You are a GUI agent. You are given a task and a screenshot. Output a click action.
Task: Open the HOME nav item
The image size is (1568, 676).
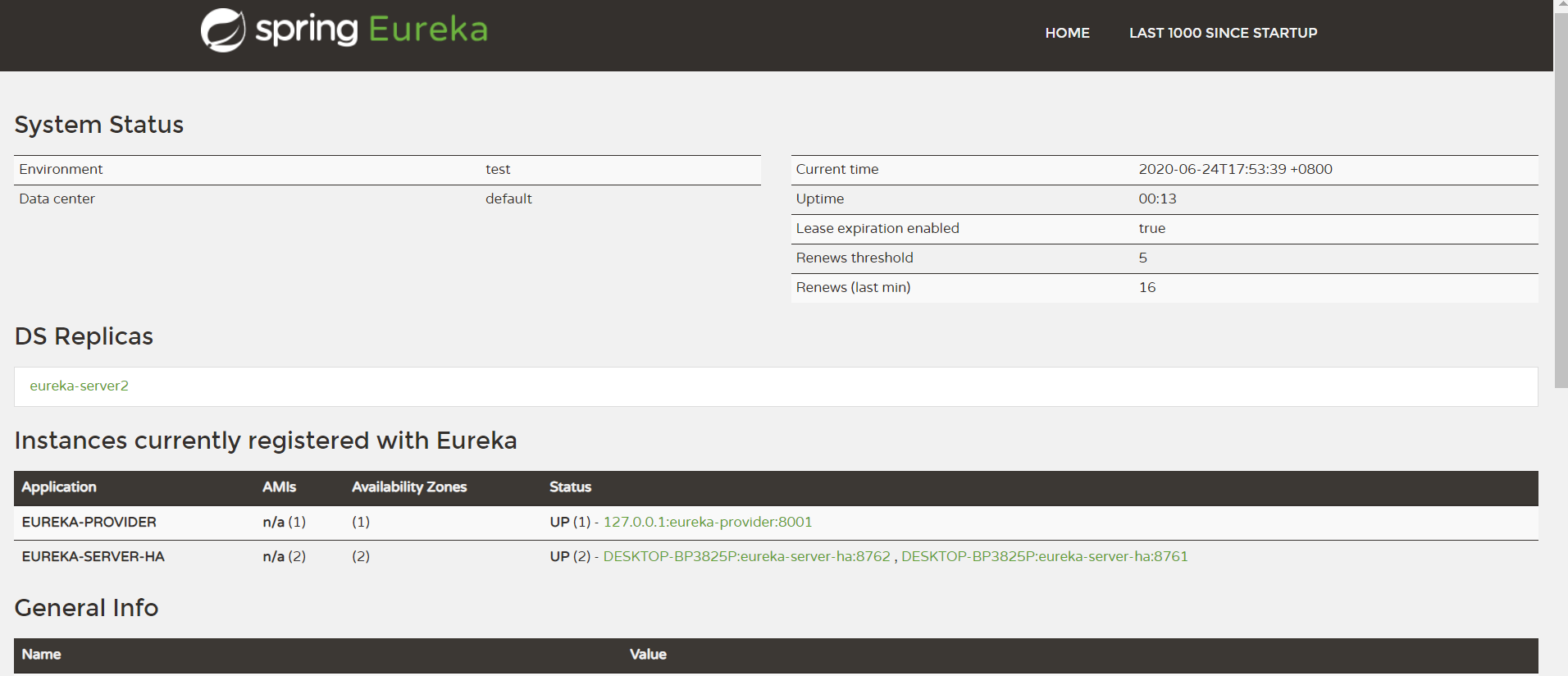1067,33
